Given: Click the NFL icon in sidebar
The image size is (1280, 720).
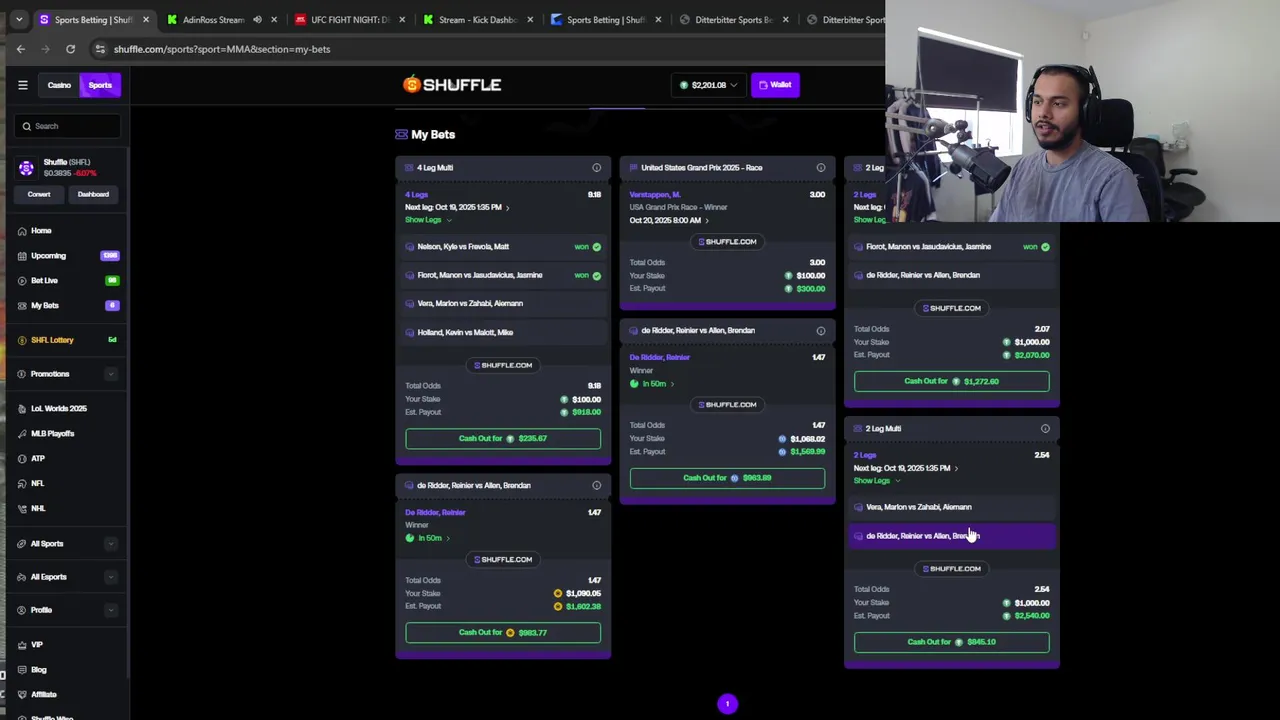Looking at the screenshot, I should click(x=22, y=484).
